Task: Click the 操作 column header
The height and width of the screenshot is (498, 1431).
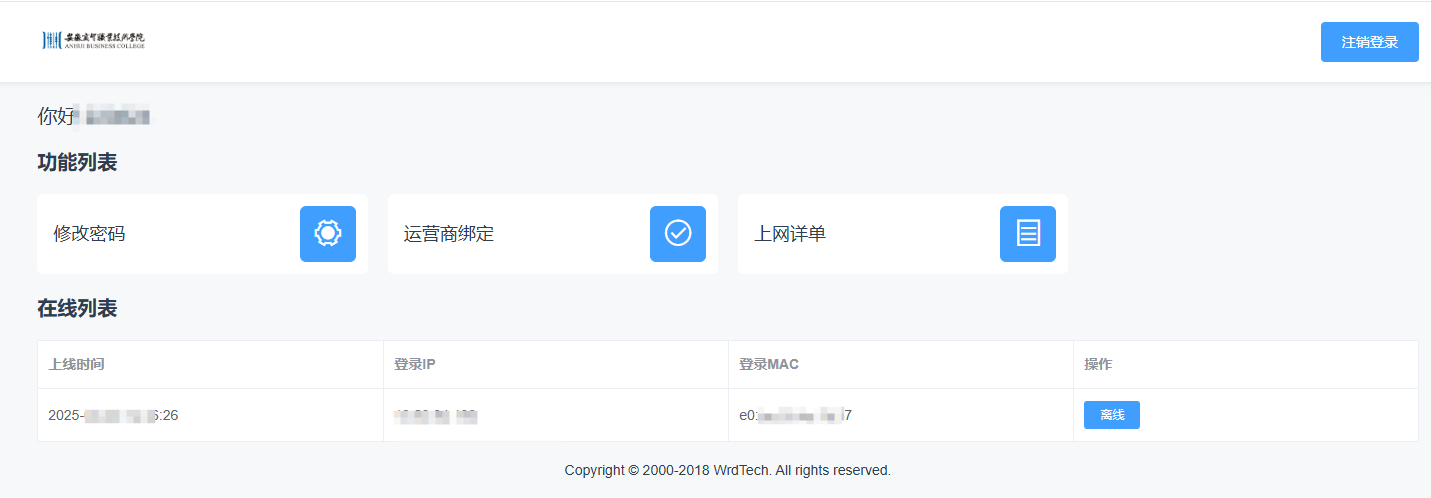Action: coord(1098,364)
